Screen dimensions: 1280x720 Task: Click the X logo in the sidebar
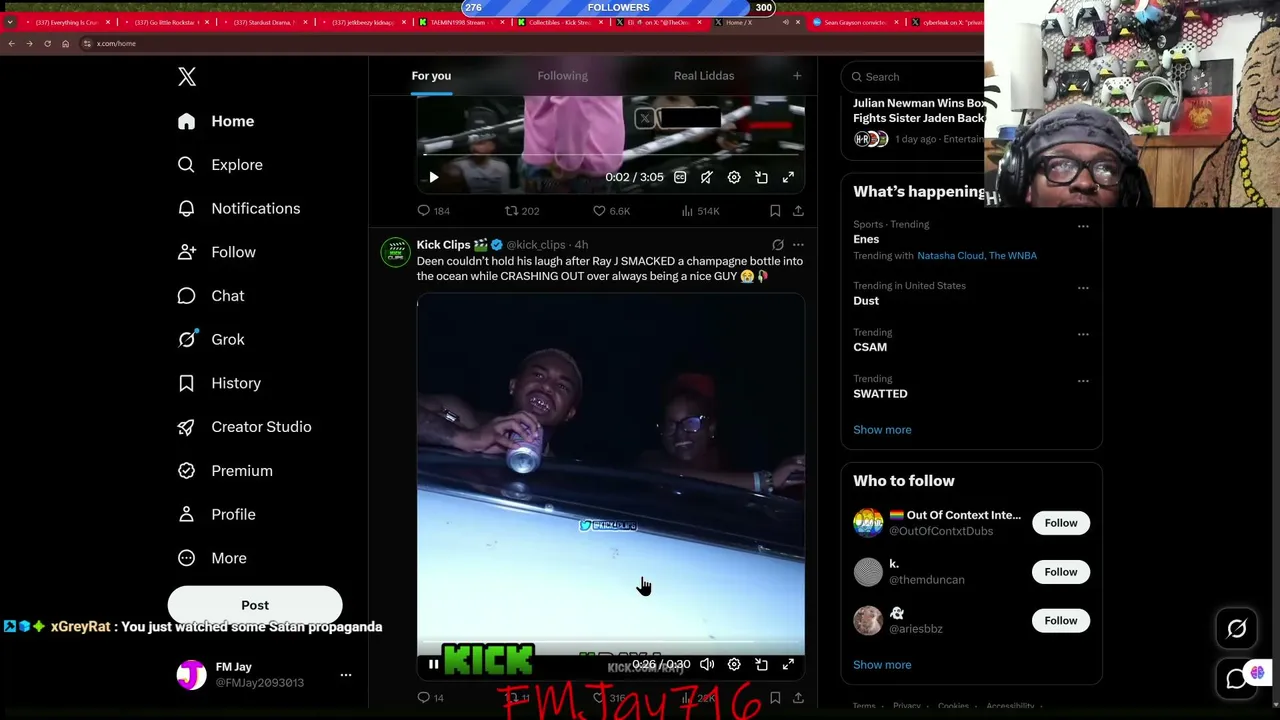pos(187,77)
